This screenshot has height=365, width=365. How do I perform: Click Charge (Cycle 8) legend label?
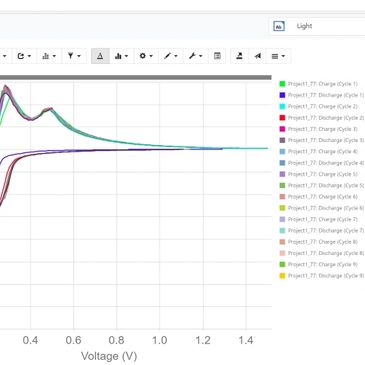click(323, 242)
